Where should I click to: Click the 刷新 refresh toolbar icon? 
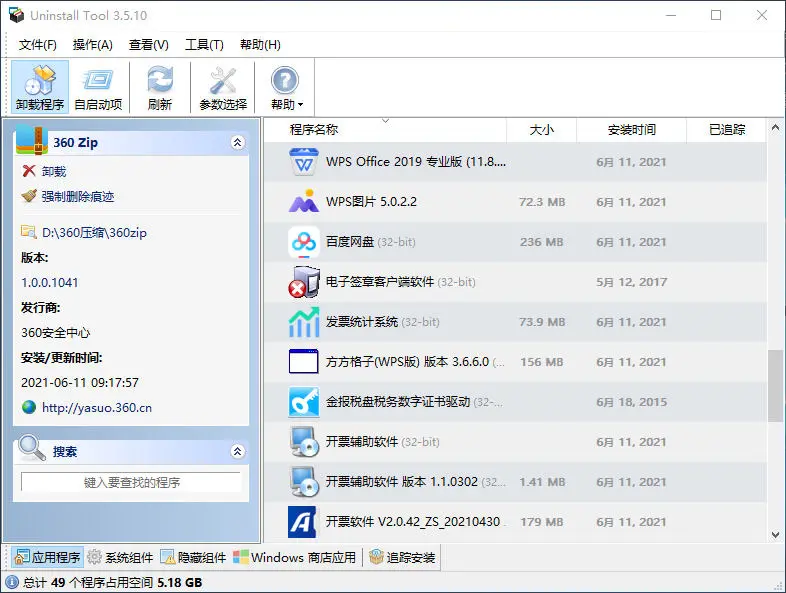pyautogui.click(x=160, y=87)
